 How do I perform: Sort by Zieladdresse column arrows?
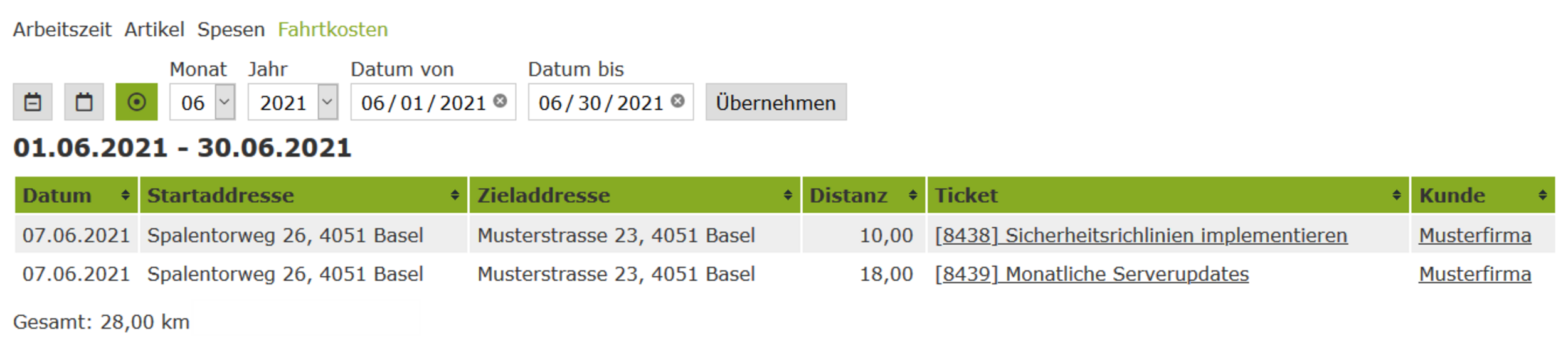pos(788,195)
